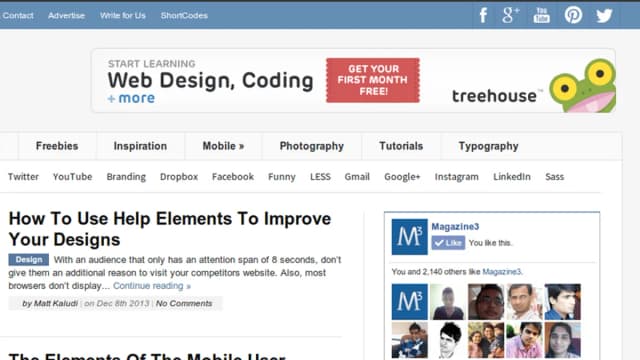Open the Sass tag link

click(554, 177)
